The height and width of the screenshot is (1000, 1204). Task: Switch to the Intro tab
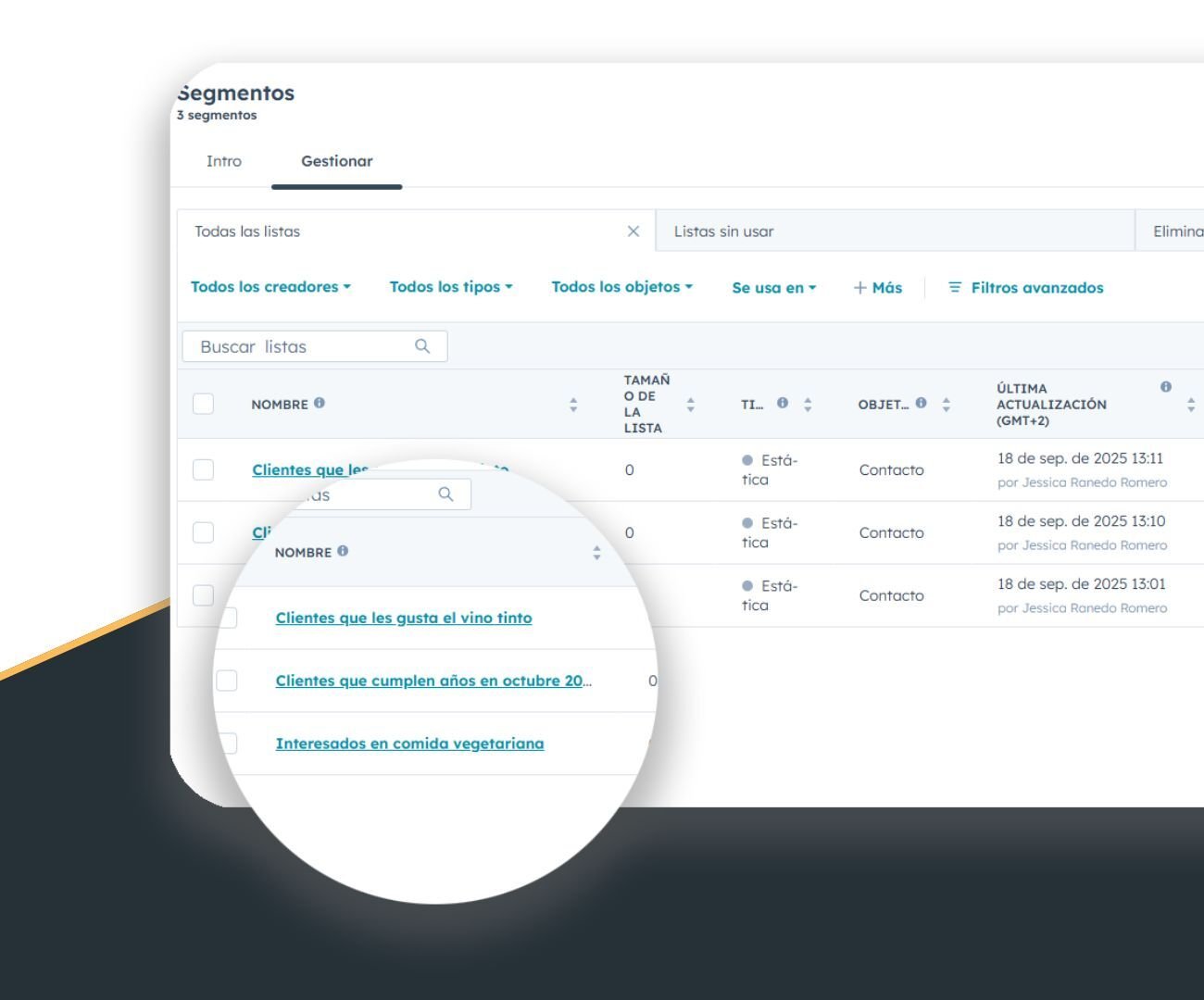(223, 161)
